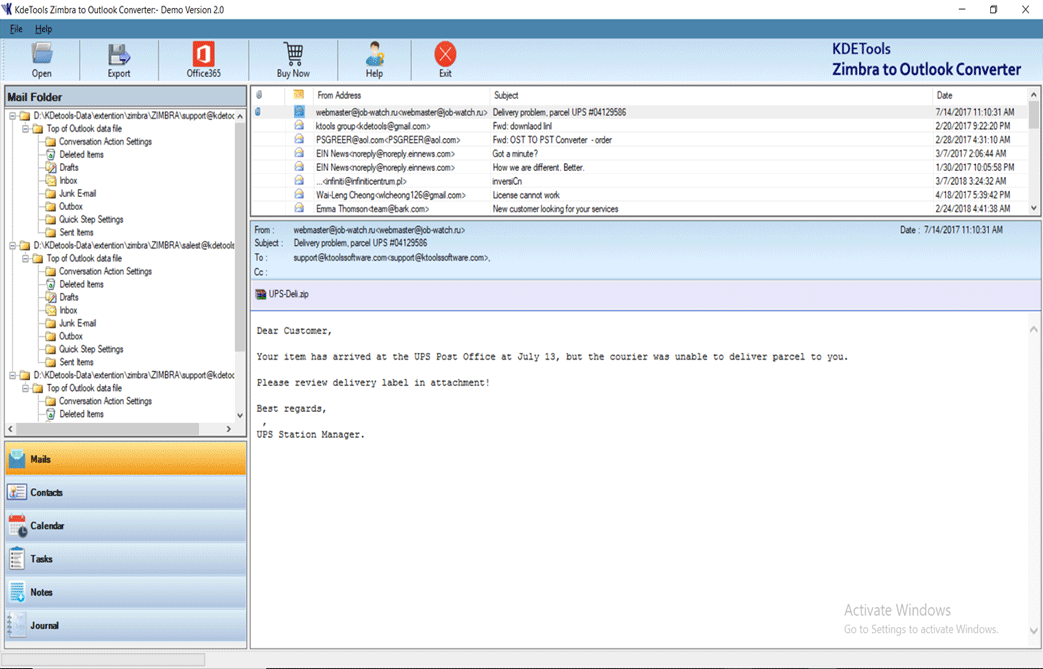Collapse the salest@kdetools mailbox root node
The image size is (1043, 669).
12,246
